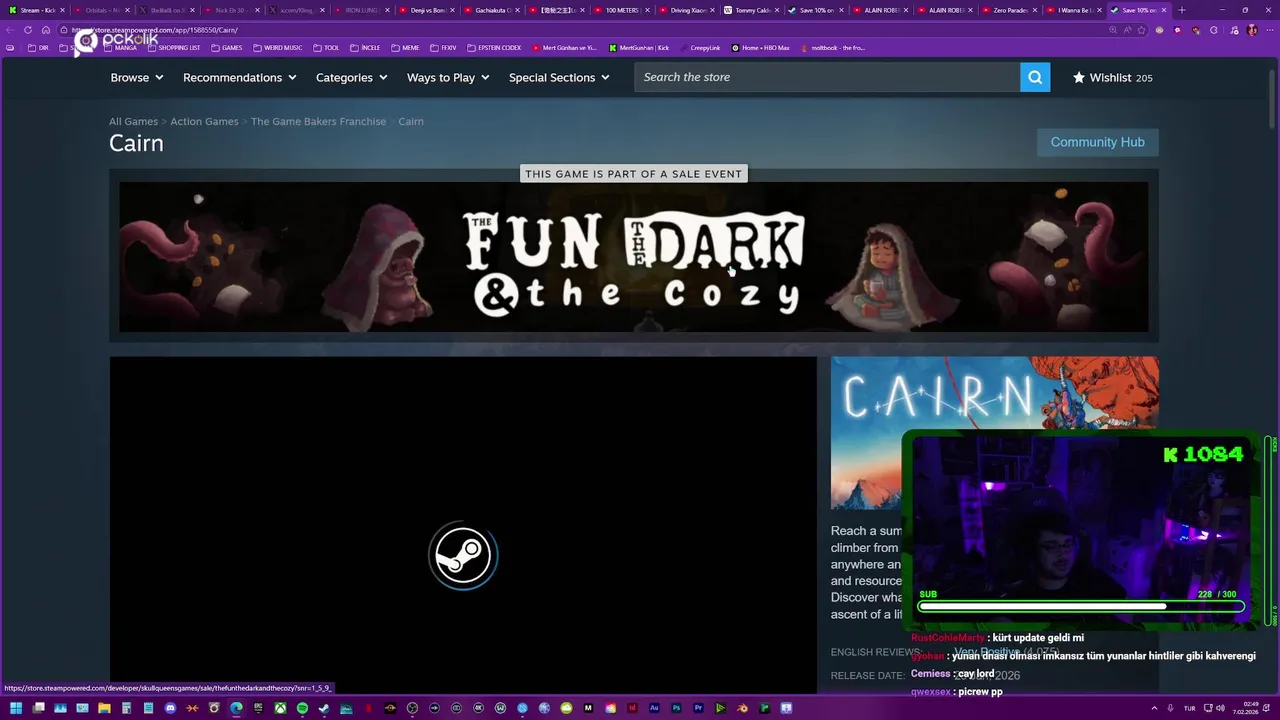Image resolution: width=1280 pixels, height=720 pixels.
Task: Switch to the 'Zero Parade' tab
Action: coord(1011,10)
